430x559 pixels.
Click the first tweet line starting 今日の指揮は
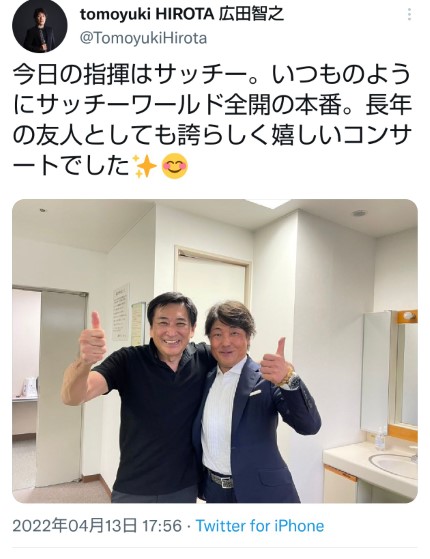coord(212,75)
